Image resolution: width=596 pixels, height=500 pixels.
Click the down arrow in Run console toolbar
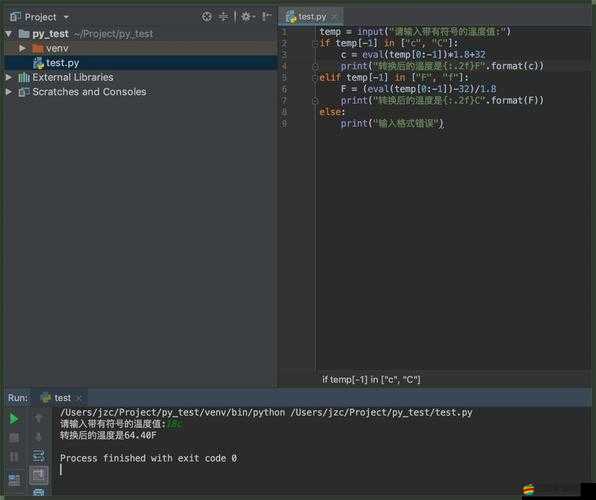tap(38, 437)
